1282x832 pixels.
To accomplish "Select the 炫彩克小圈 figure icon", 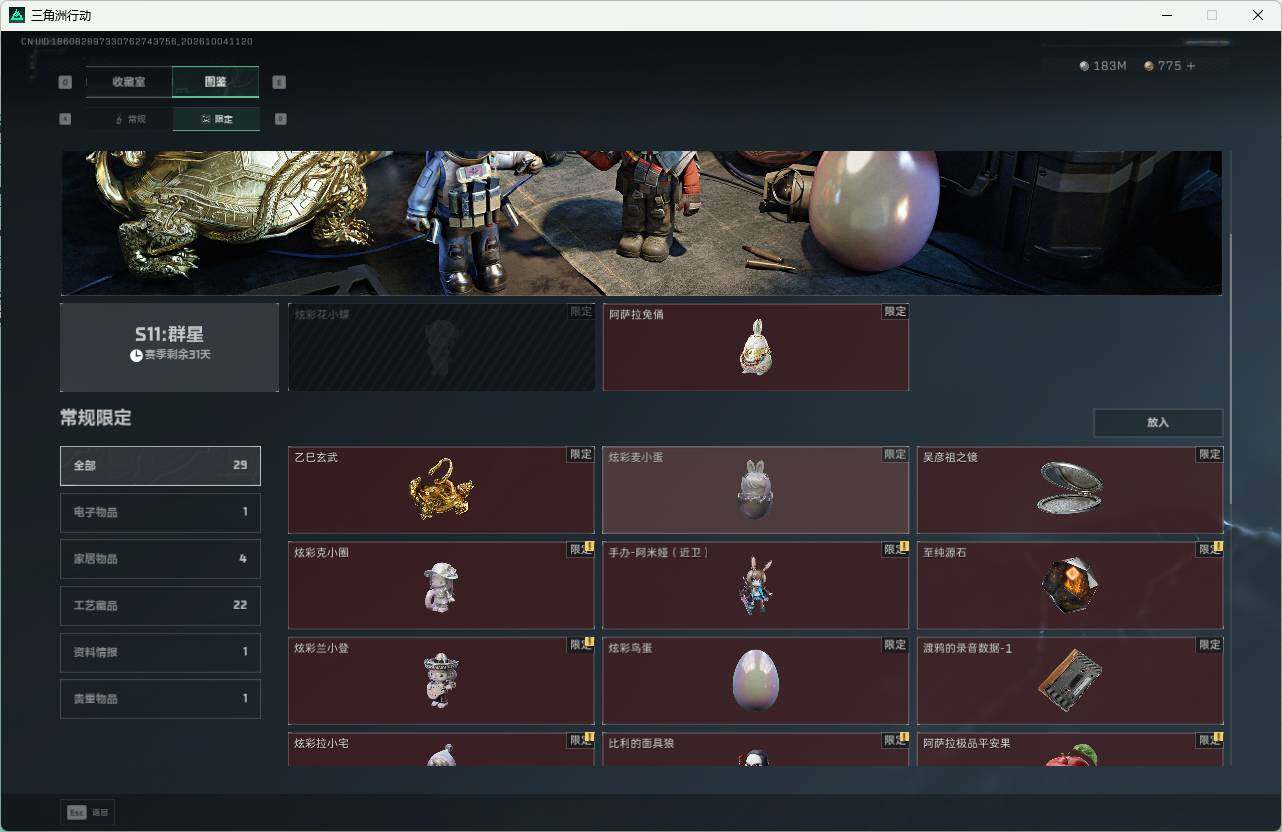I will [x=441, y=586].
